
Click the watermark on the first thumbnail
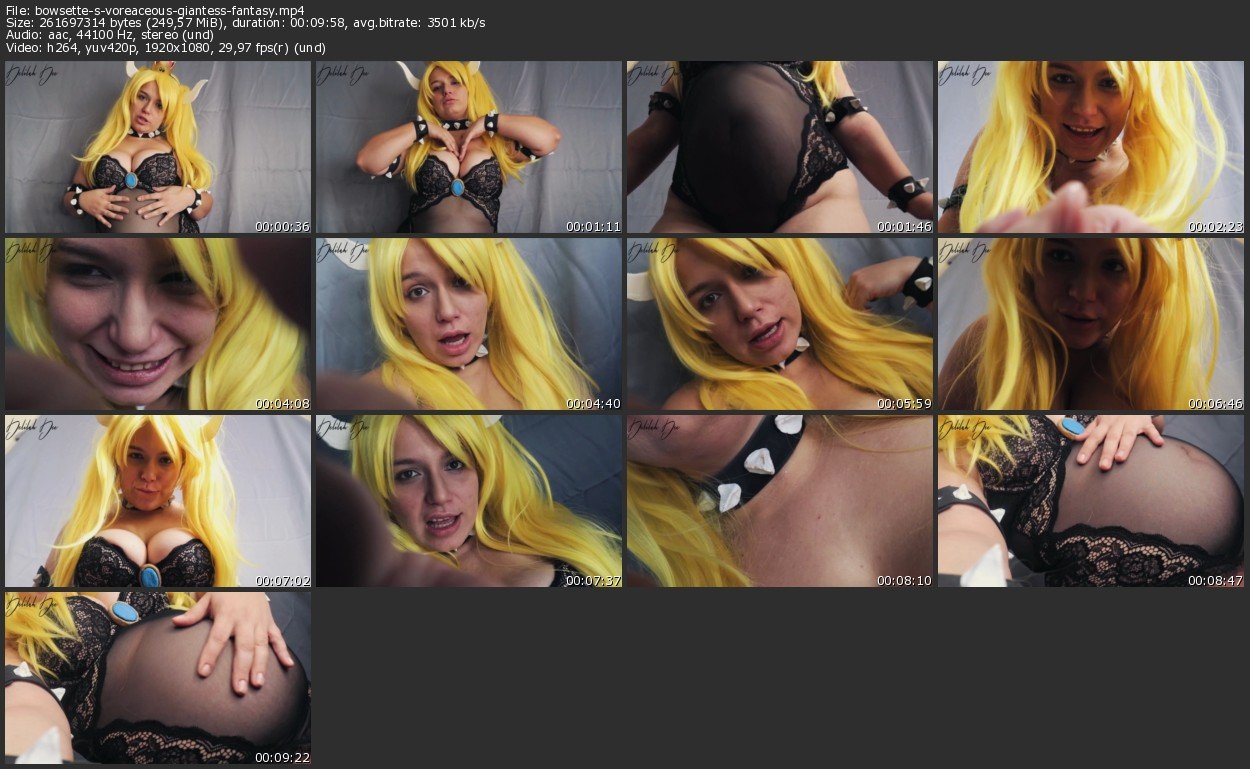point(33,75)
